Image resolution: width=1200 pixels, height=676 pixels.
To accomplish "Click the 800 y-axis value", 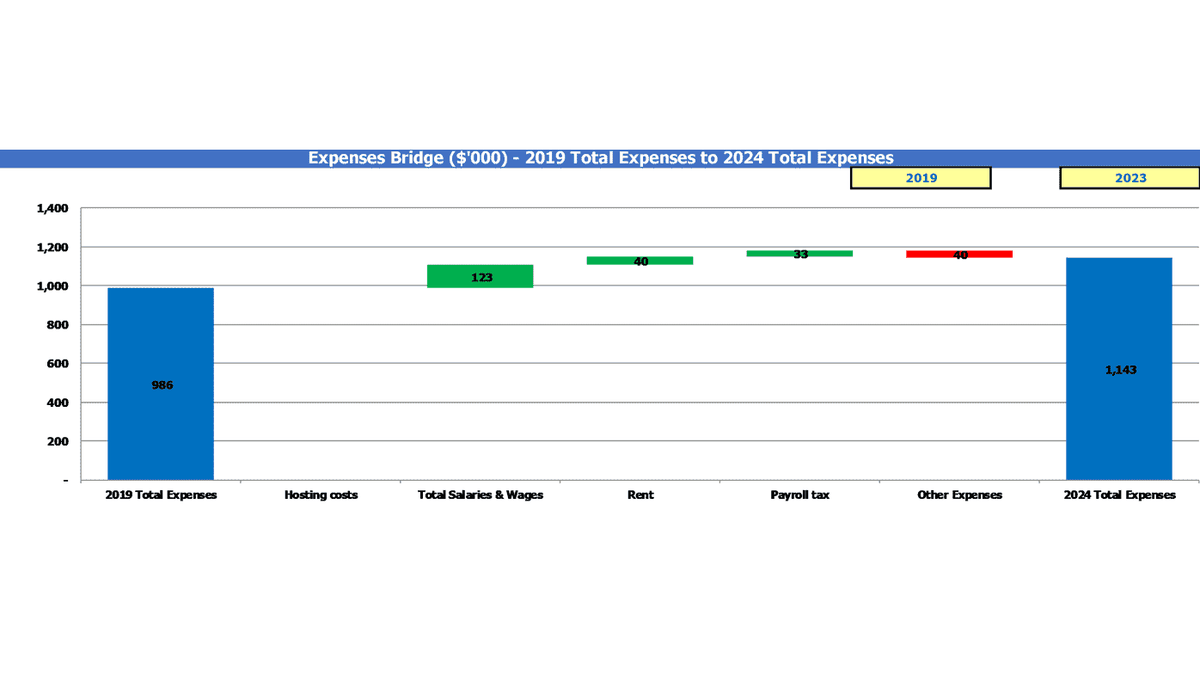I will 56,325.
